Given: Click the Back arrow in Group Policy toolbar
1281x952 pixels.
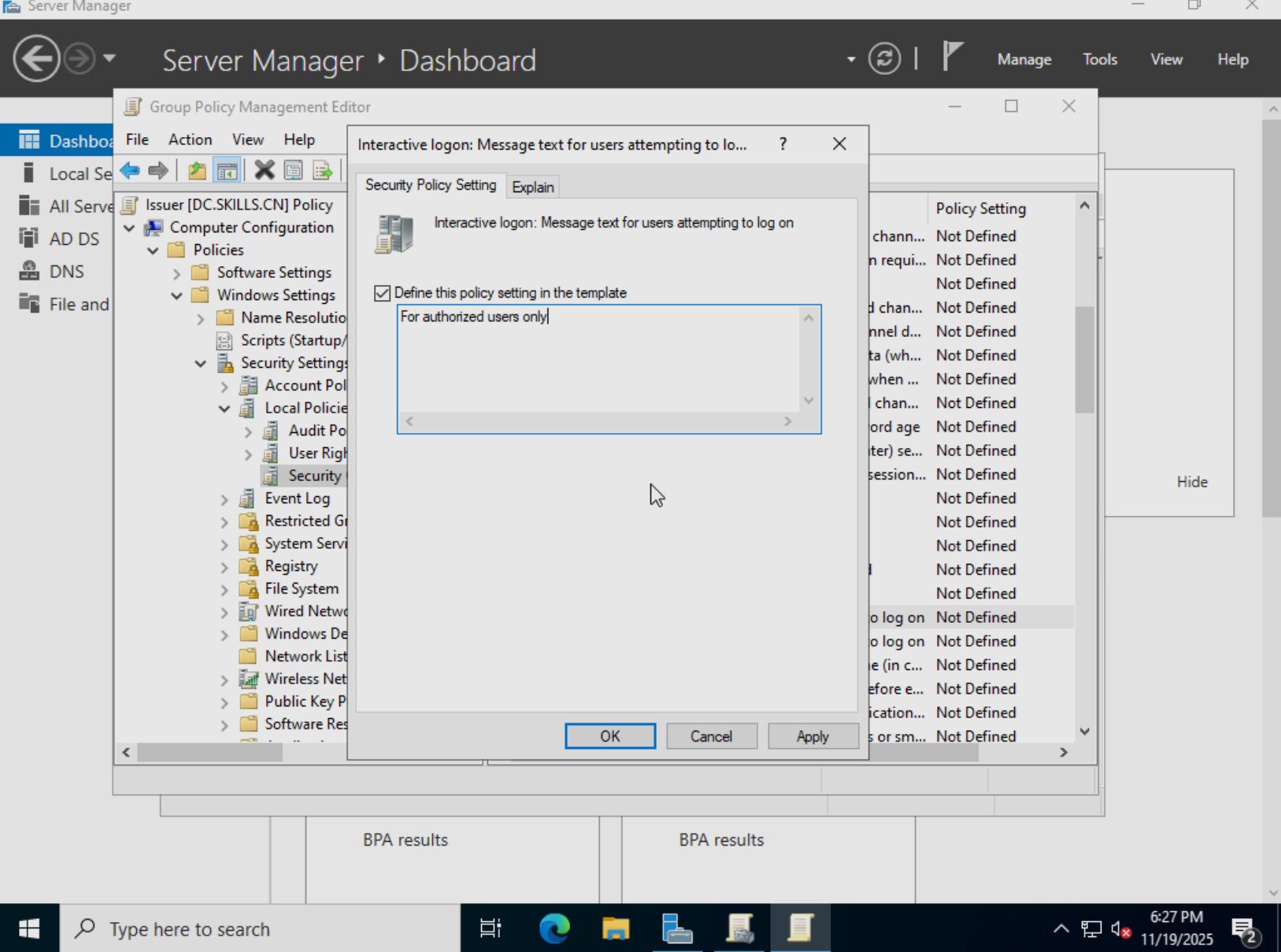Looking at the screenshot, I should coord(130,170).
